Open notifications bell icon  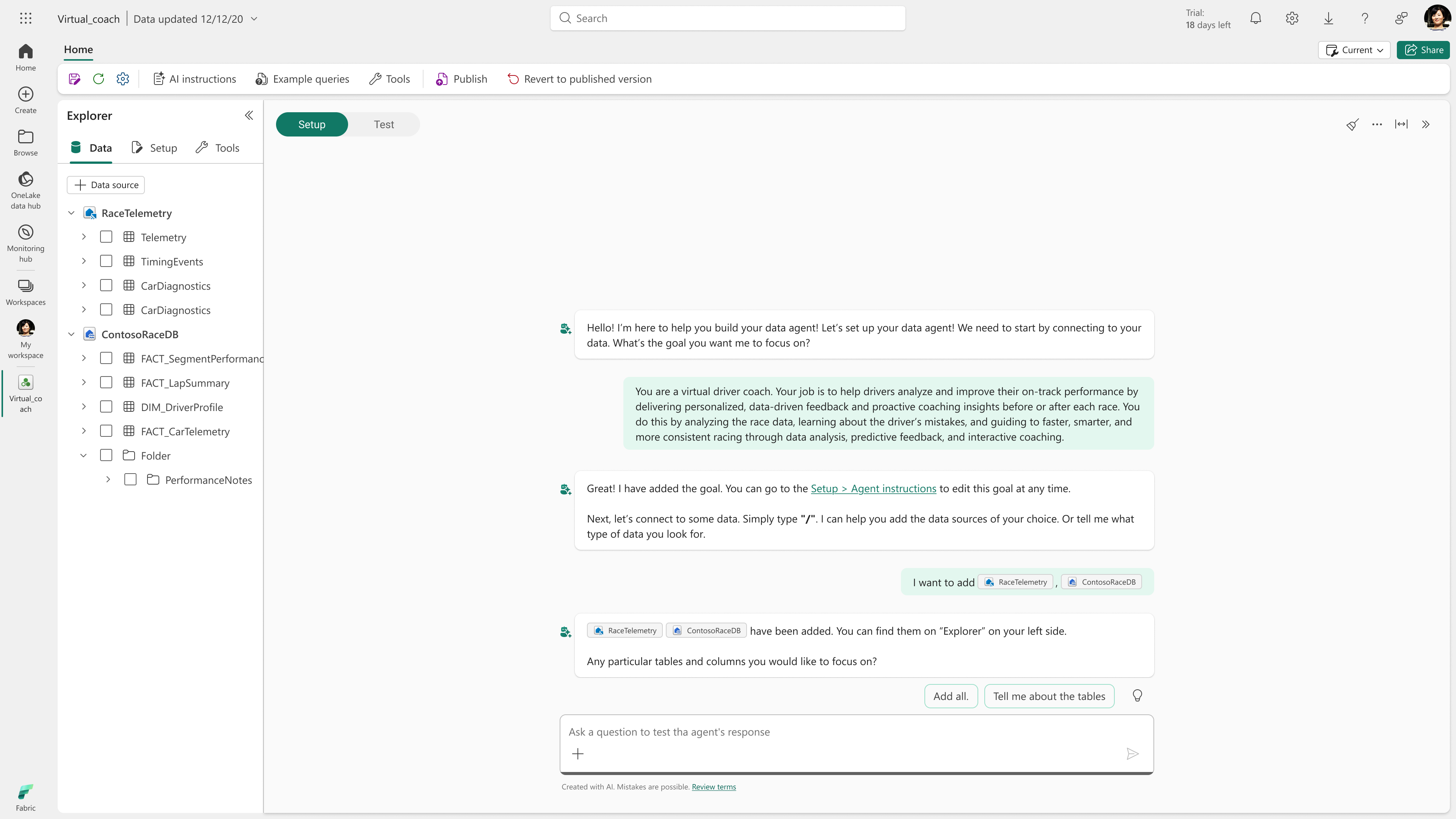point(1255,19)
